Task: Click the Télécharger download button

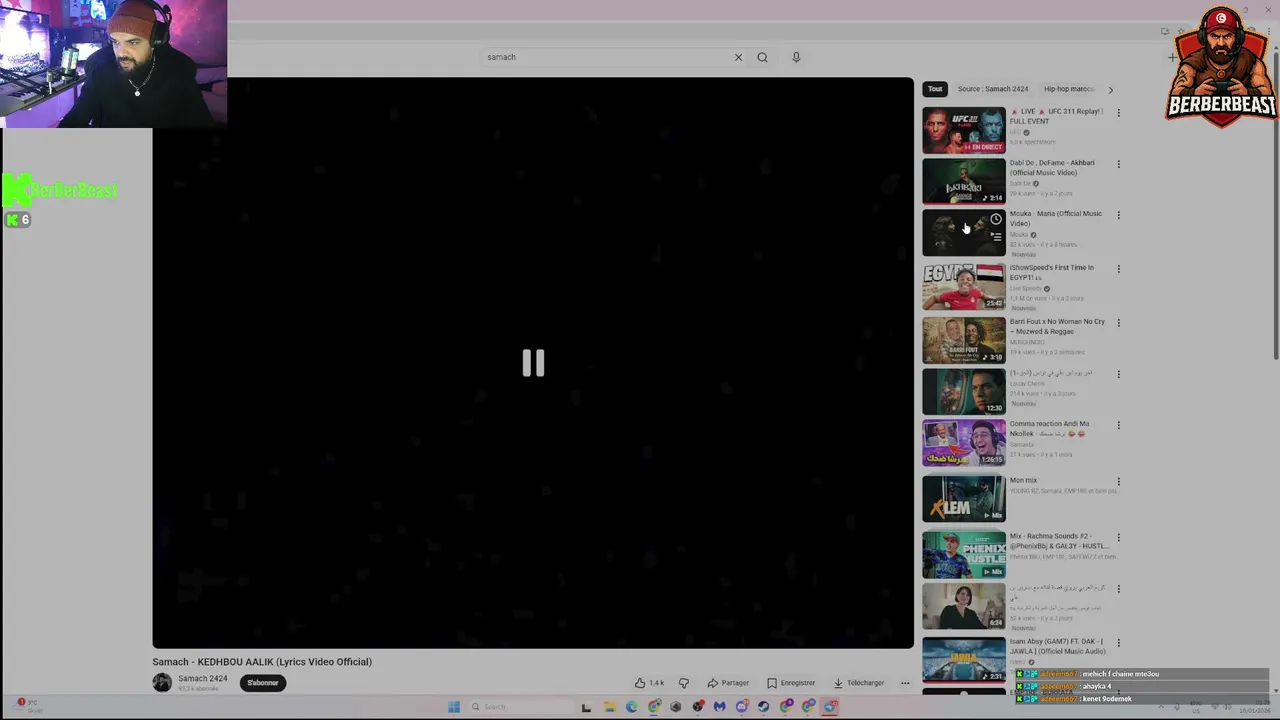Action: pyautogui.click(x=859, y=683)
